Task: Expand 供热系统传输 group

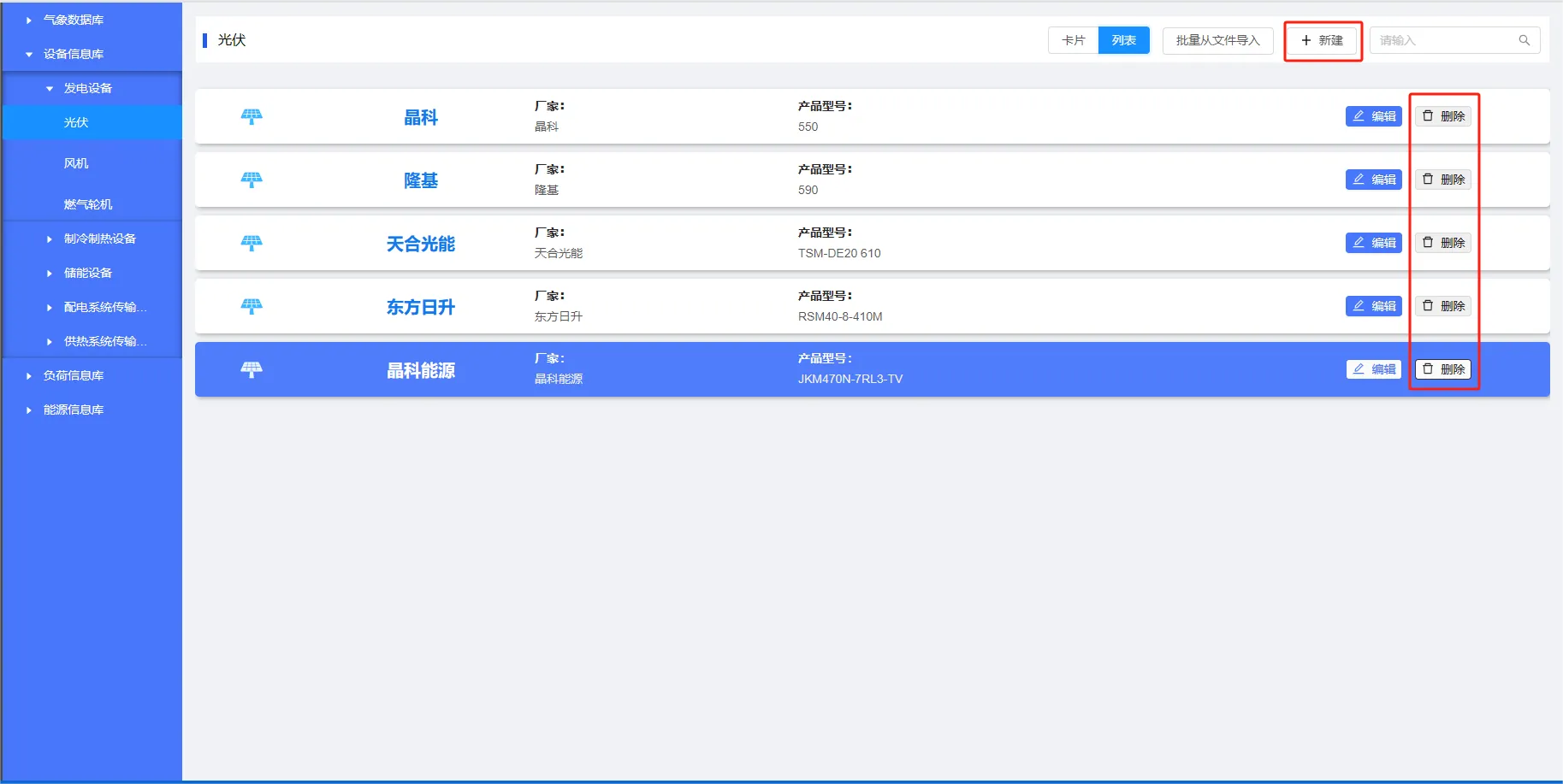Action: point(92,341)
